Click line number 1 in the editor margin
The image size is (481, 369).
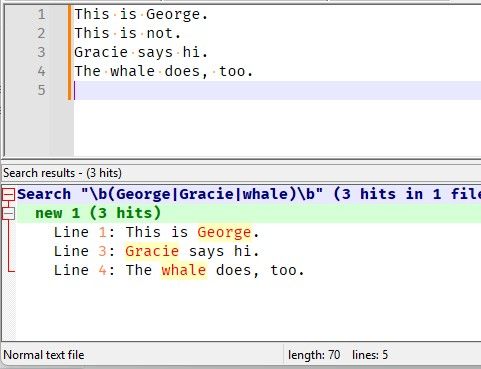tap(41, 14)
